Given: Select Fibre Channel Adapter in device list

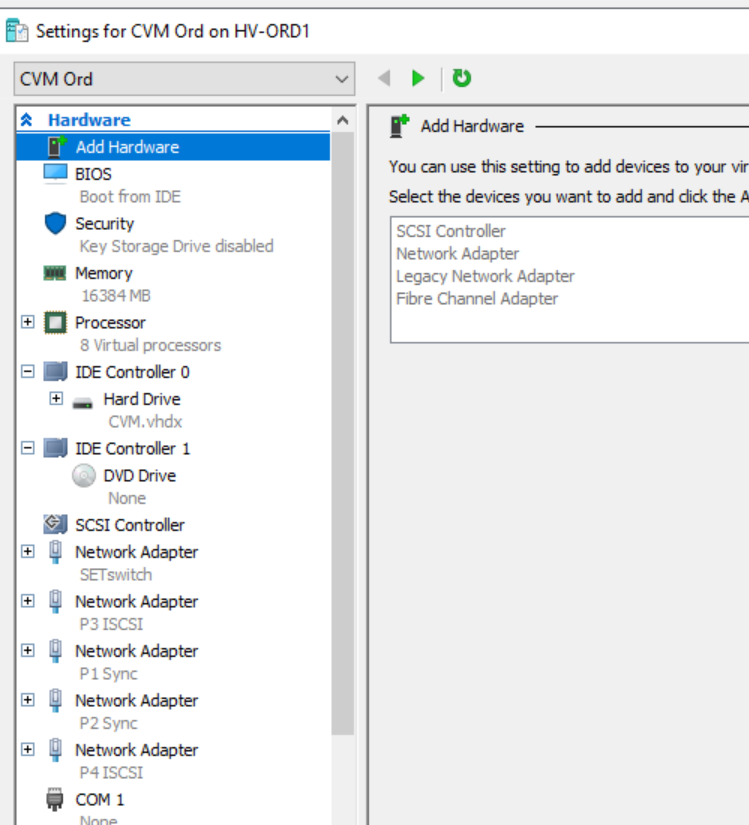Looking at the screenshot, I should coord(477,299).
